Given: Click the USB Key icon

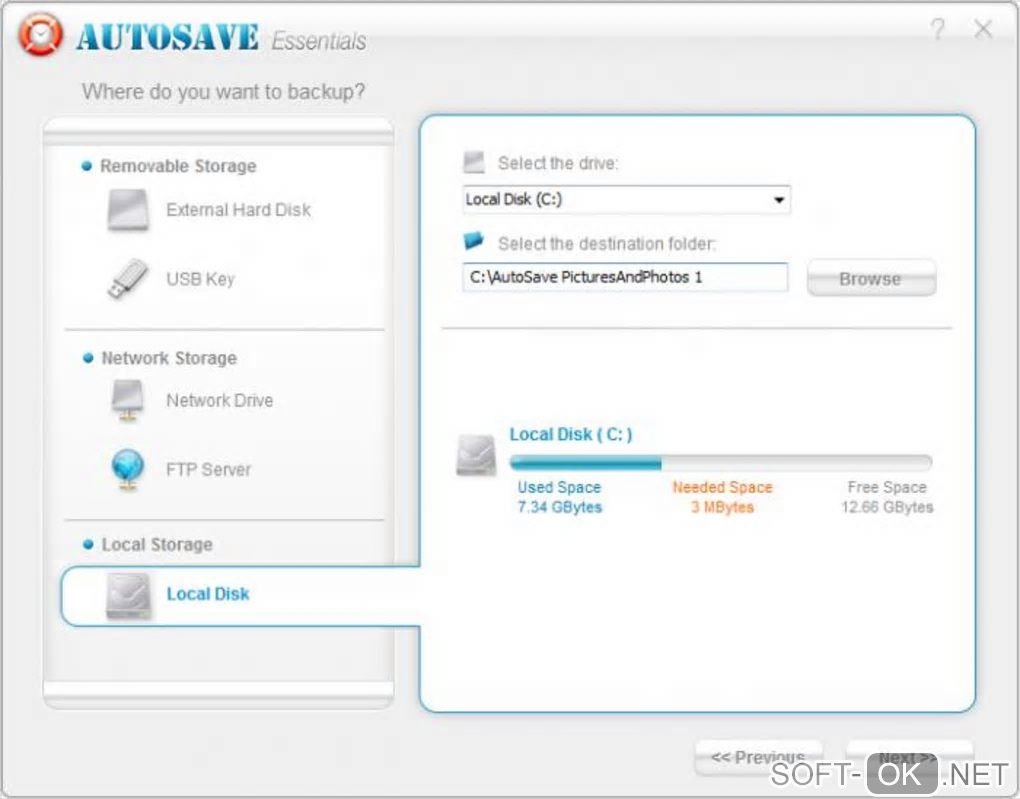Looking at the screenshot, I should [x=128, y=279].
